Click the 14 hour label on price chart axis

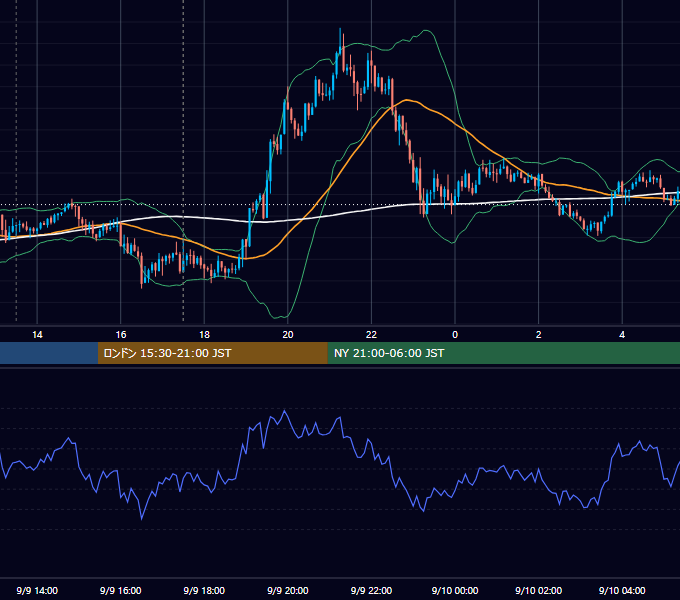coord(37,335)
